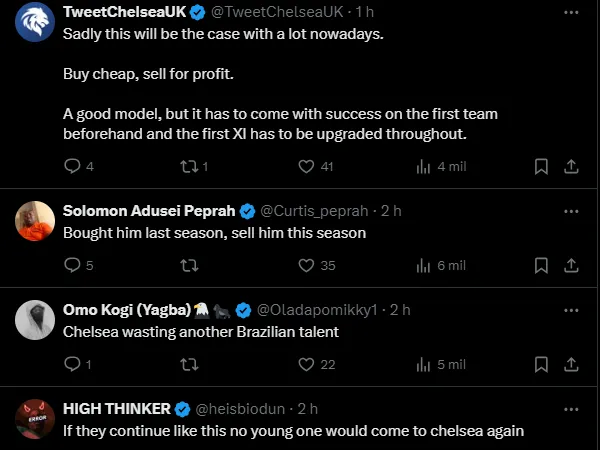Screen dimensions: 600x450
Task: Bookmark the TweetChelseaUK tweet
Action: click(x=541, y=167)
